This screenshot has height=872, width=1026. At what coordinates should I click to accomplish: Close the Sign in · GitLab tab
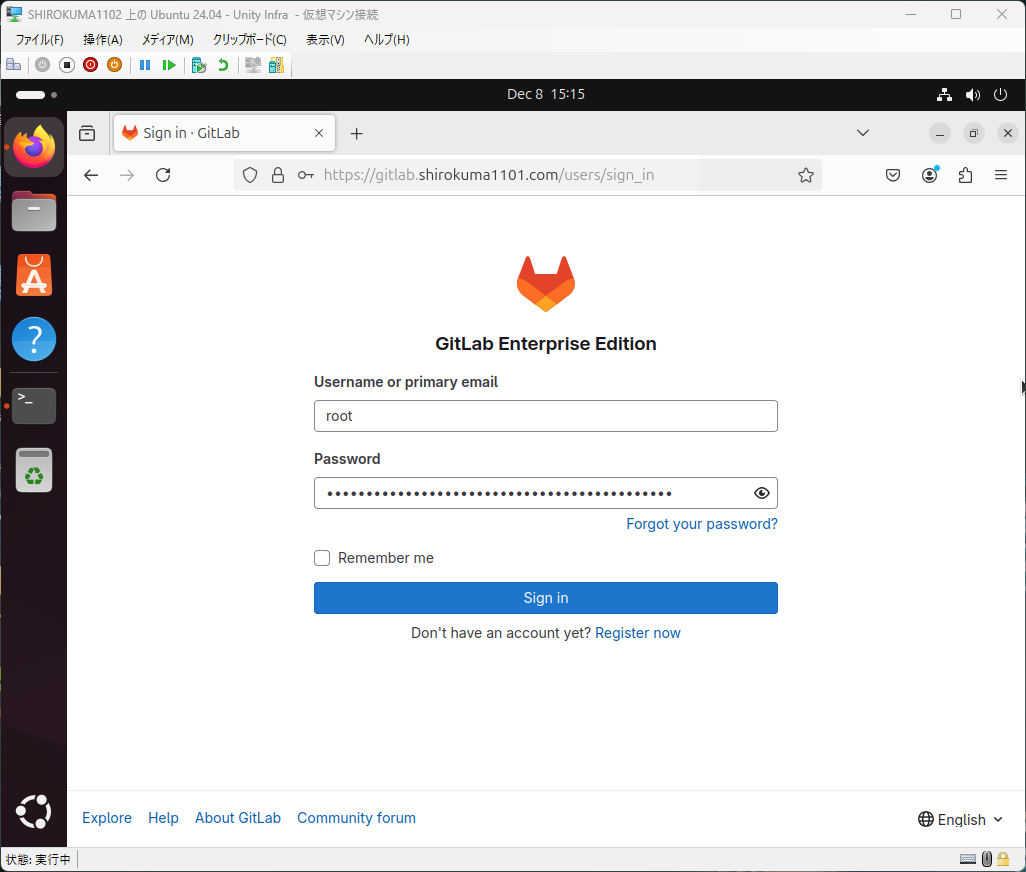319,133
